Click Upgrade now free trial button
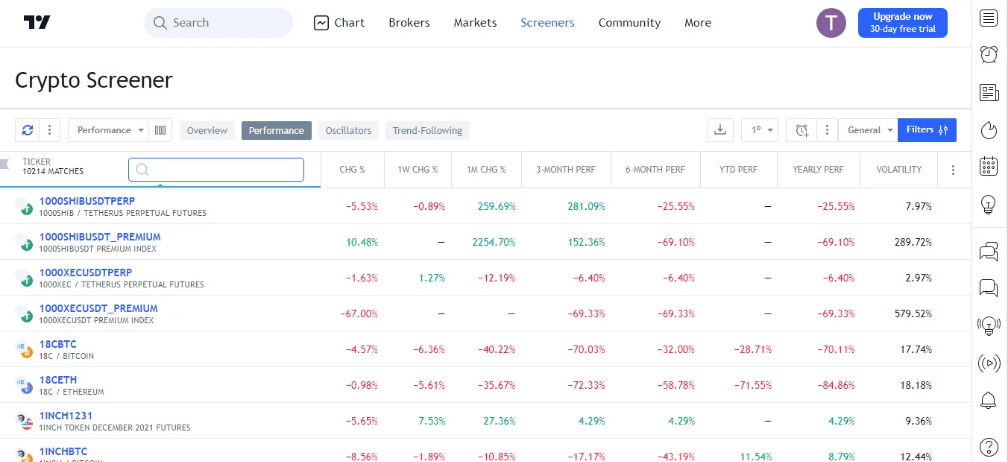 [902, 23]
